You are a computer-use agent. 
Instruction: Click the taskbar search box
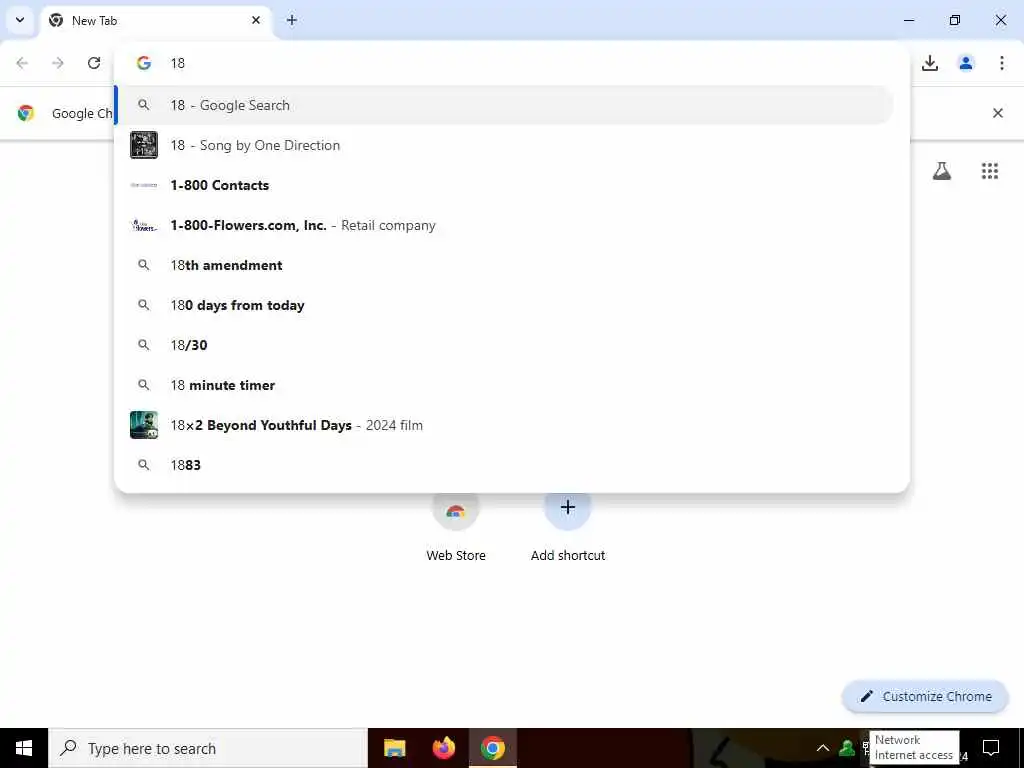(208, 748)
